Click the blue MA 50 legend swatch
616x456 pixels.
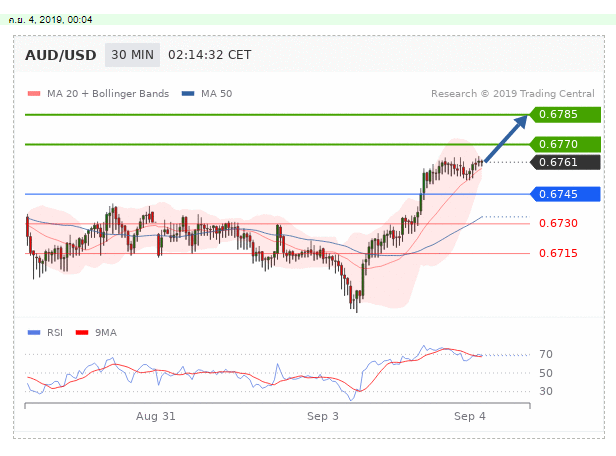coord(188,93)
